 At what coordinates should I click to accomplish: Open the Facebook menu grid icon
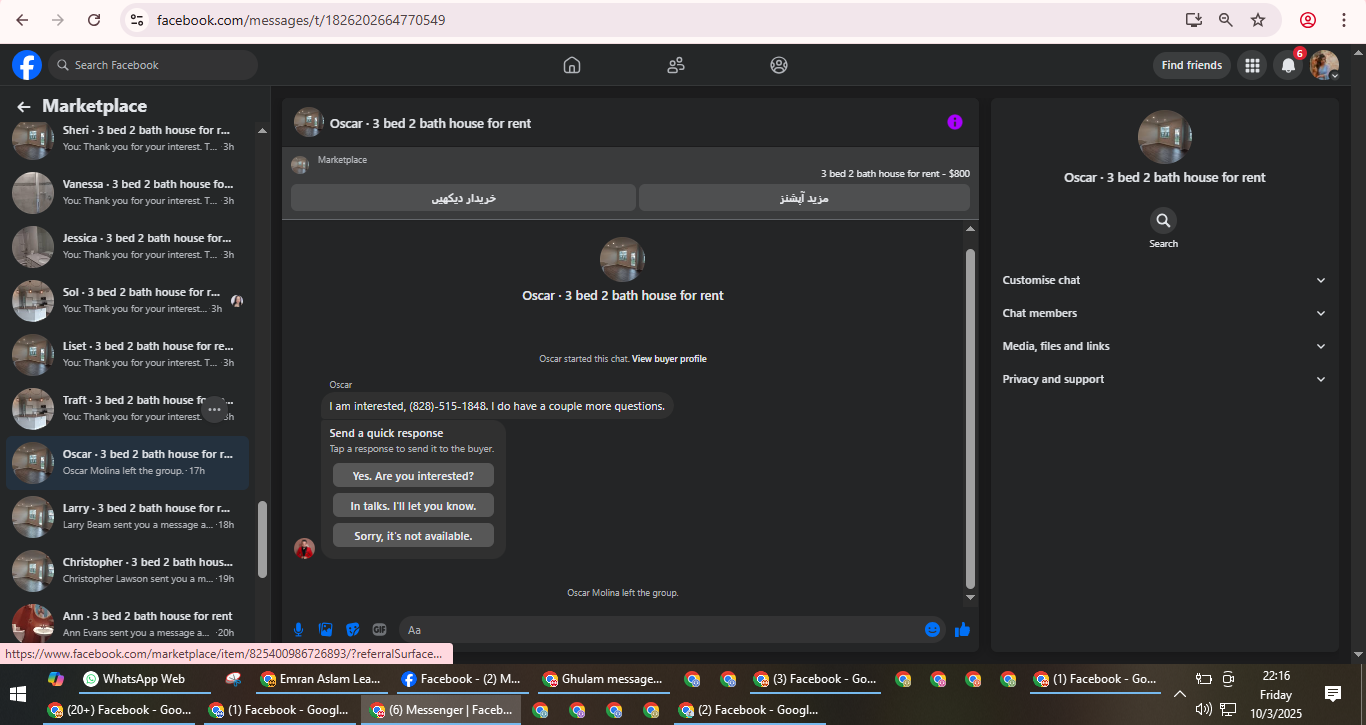click(x=1251, y=65)
